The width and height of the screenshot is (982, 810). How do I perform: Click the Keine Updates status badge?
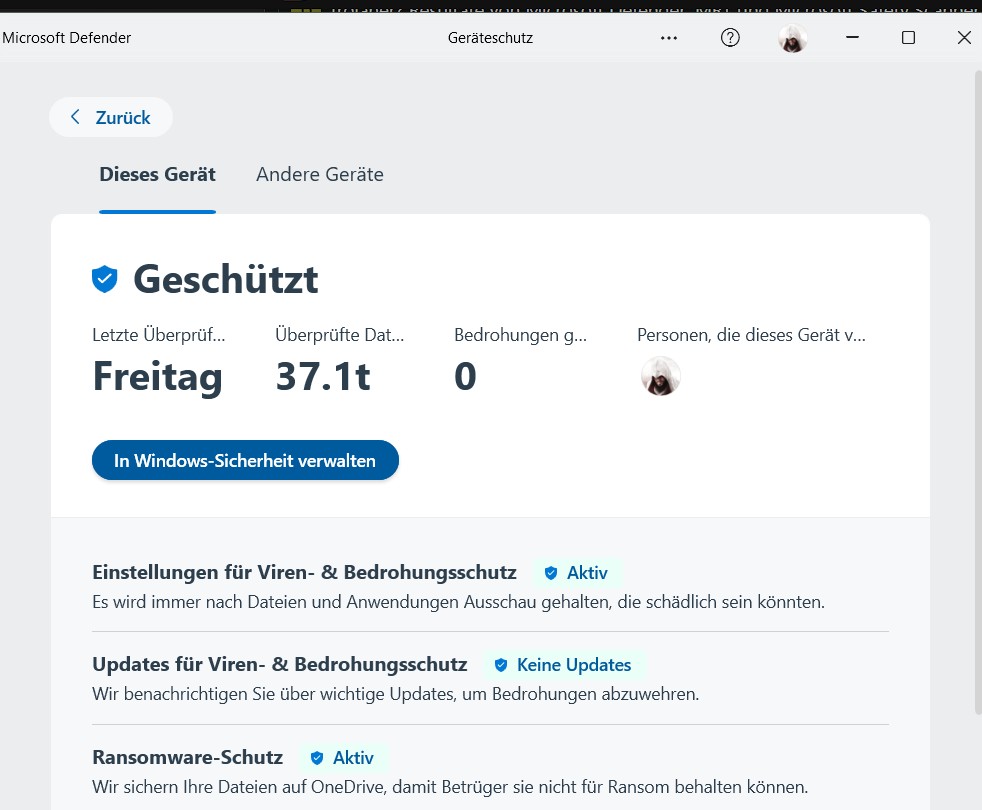pos(564,665)
